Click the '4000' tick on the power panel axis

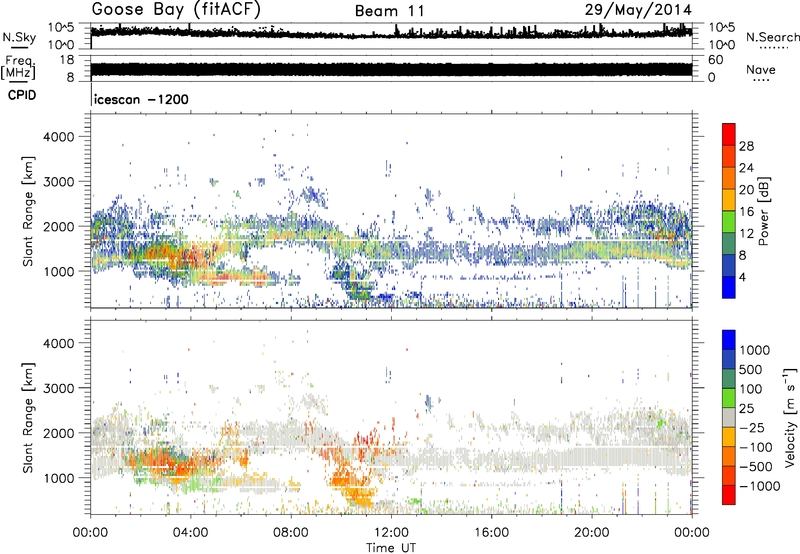pos(58,137)
